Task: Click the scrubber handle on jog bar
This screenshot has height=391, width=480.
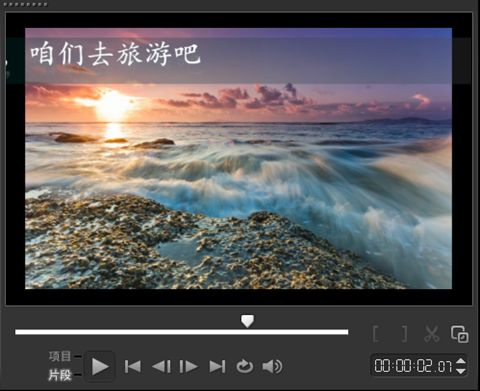Action: [x=247, y=321]
